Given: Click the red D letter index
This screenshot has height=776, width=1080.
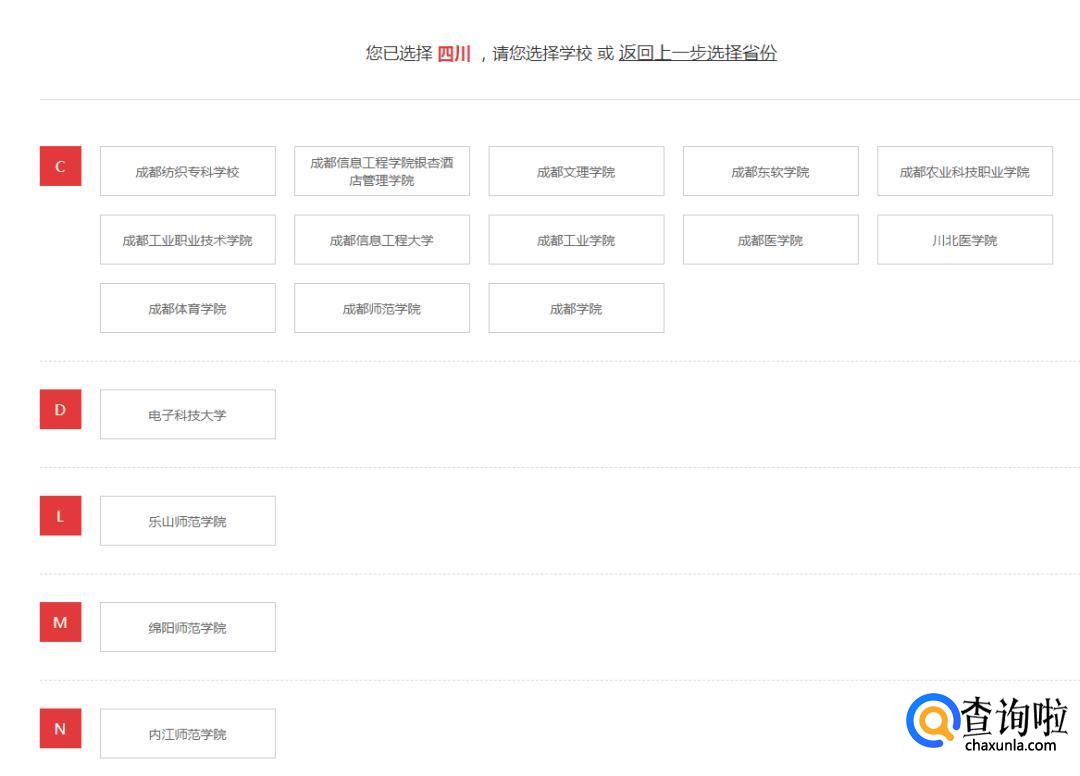Looking at the screenshot, I should [61, 409].
